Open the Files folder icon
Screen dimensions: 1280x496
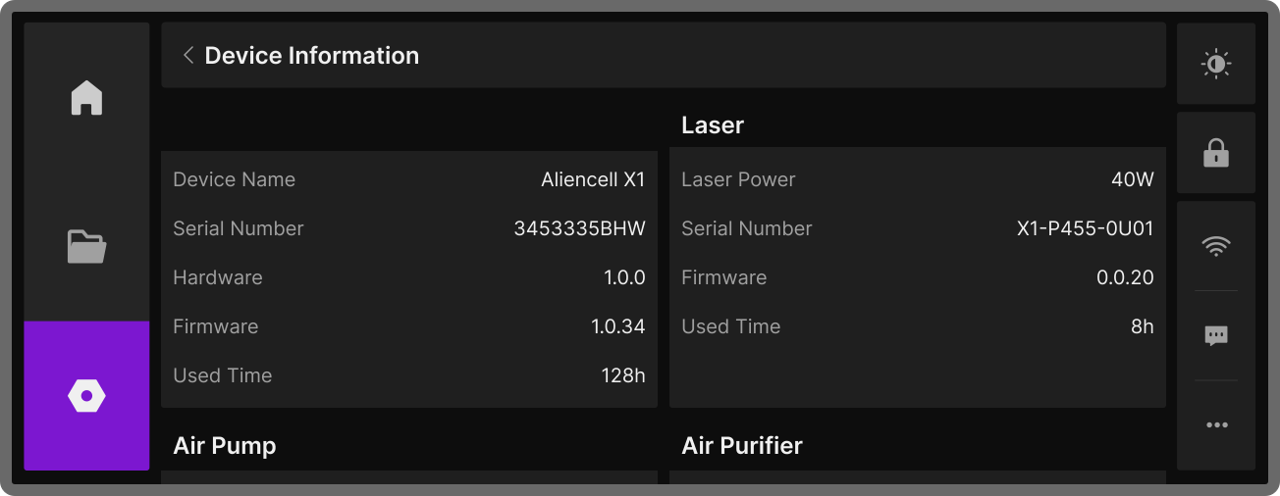pos(87,246)
